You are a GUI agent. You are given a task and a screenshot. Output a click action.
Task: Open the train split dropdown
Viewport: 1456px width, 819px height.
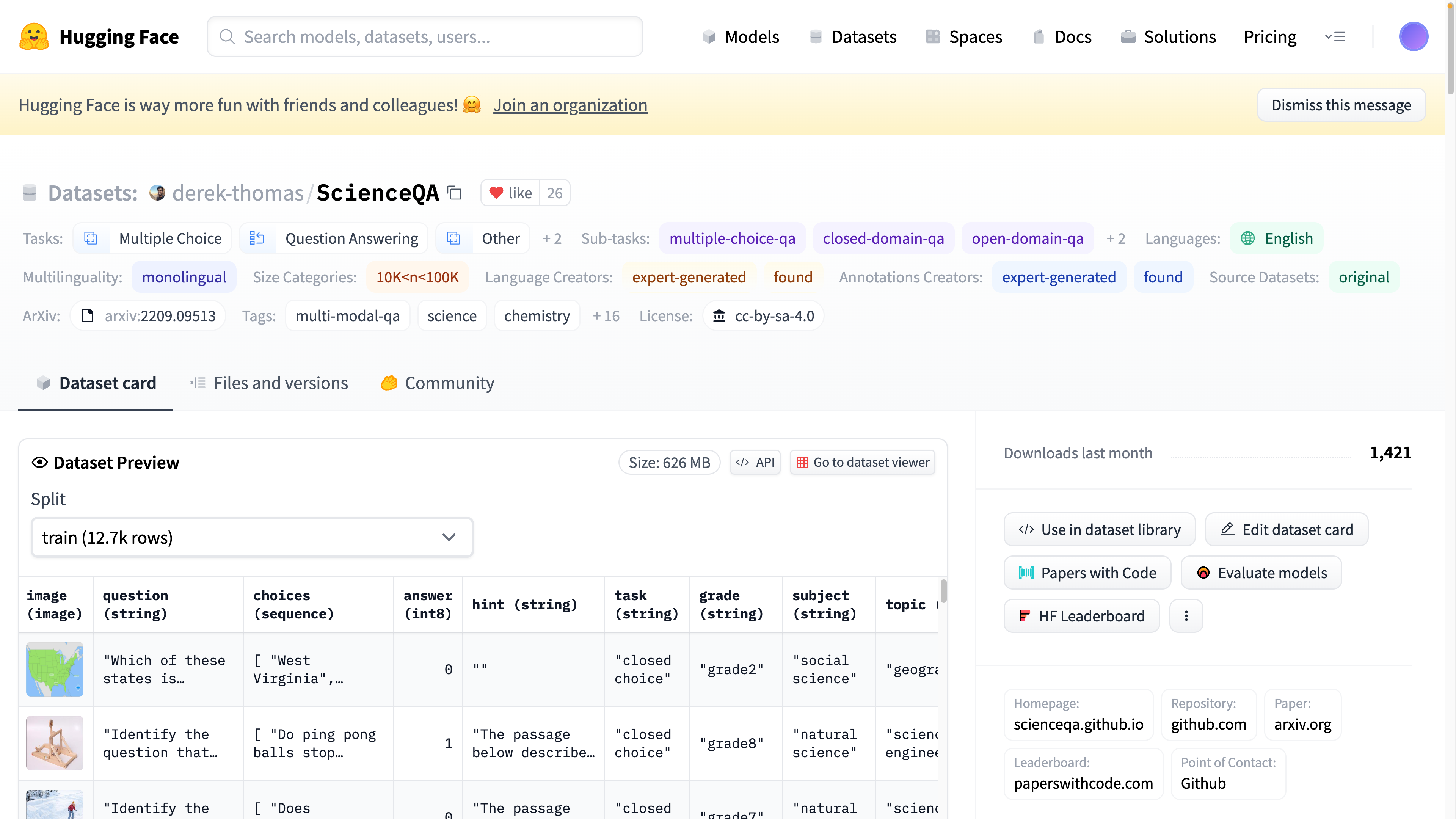[252, 538]
